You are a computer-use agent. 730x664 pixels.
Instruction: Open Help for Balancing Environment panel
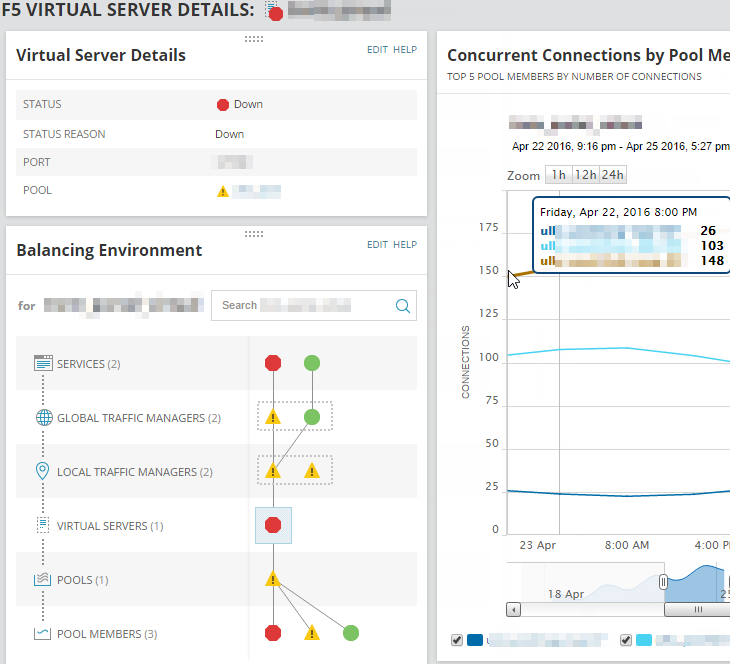click(405, 245)
